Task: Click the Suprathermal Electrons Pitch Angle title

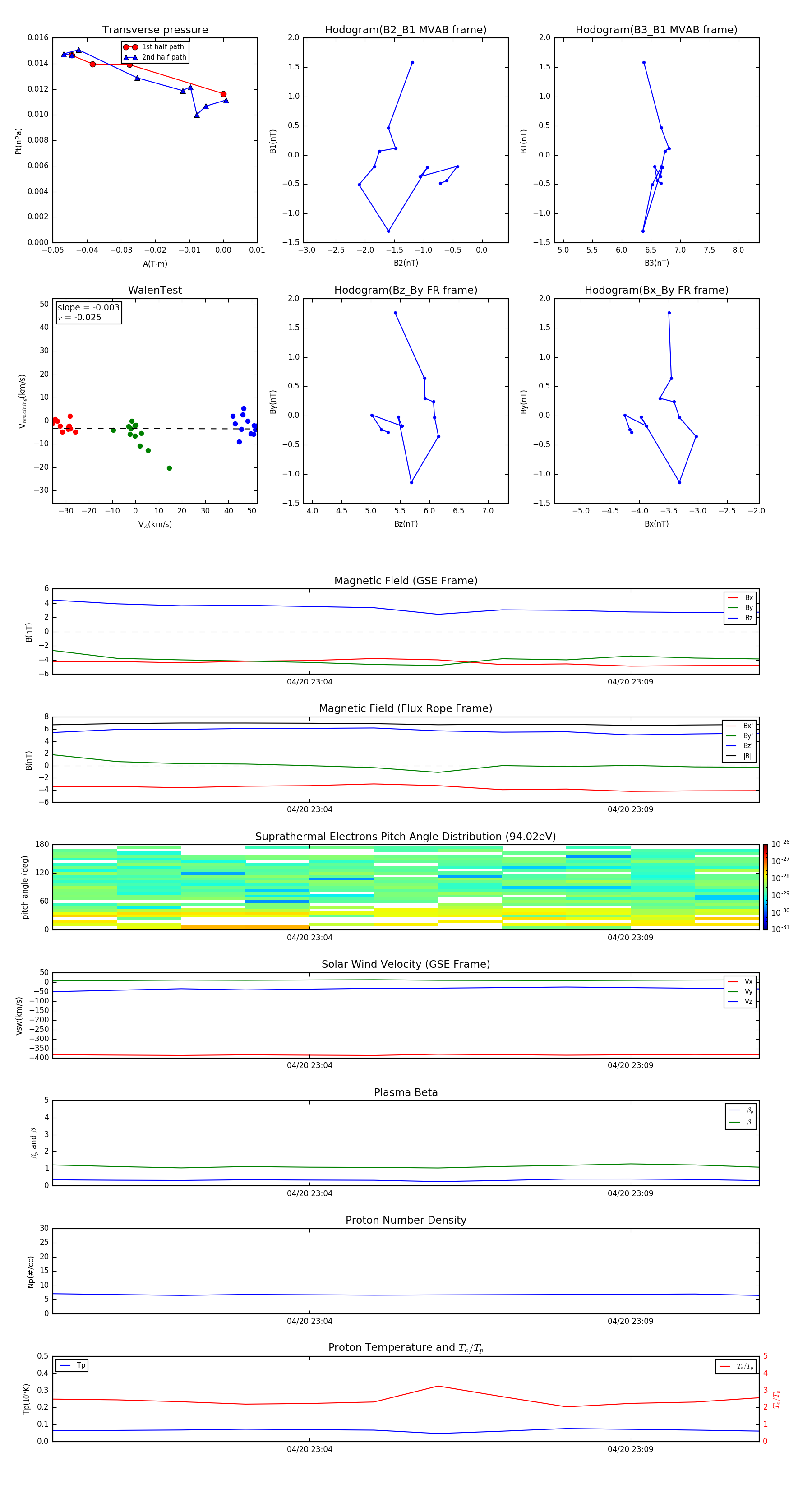Action: click(406, 837)
